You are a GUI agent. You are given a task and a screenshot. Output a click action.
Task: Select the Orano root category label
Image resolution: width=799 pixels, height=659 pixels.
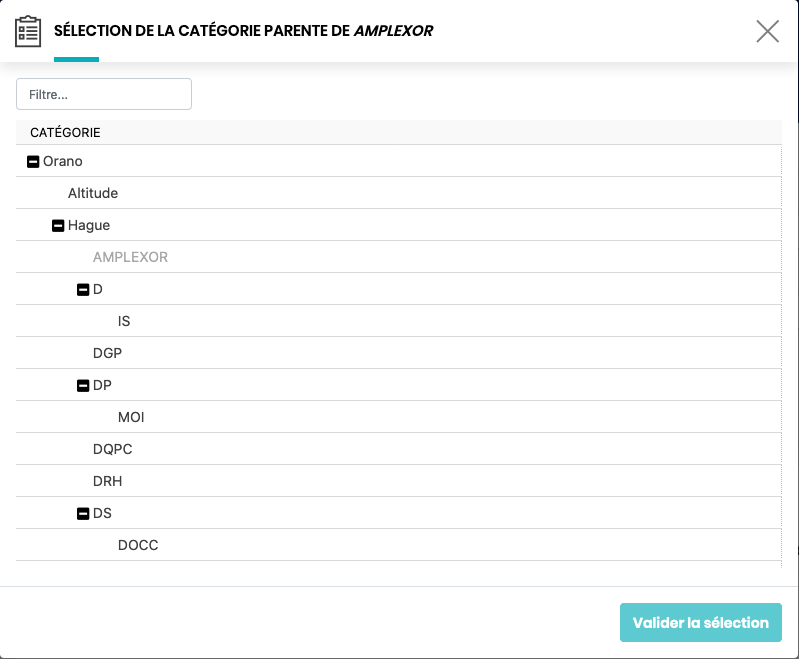pyautogui.click(x=63, y=161)
